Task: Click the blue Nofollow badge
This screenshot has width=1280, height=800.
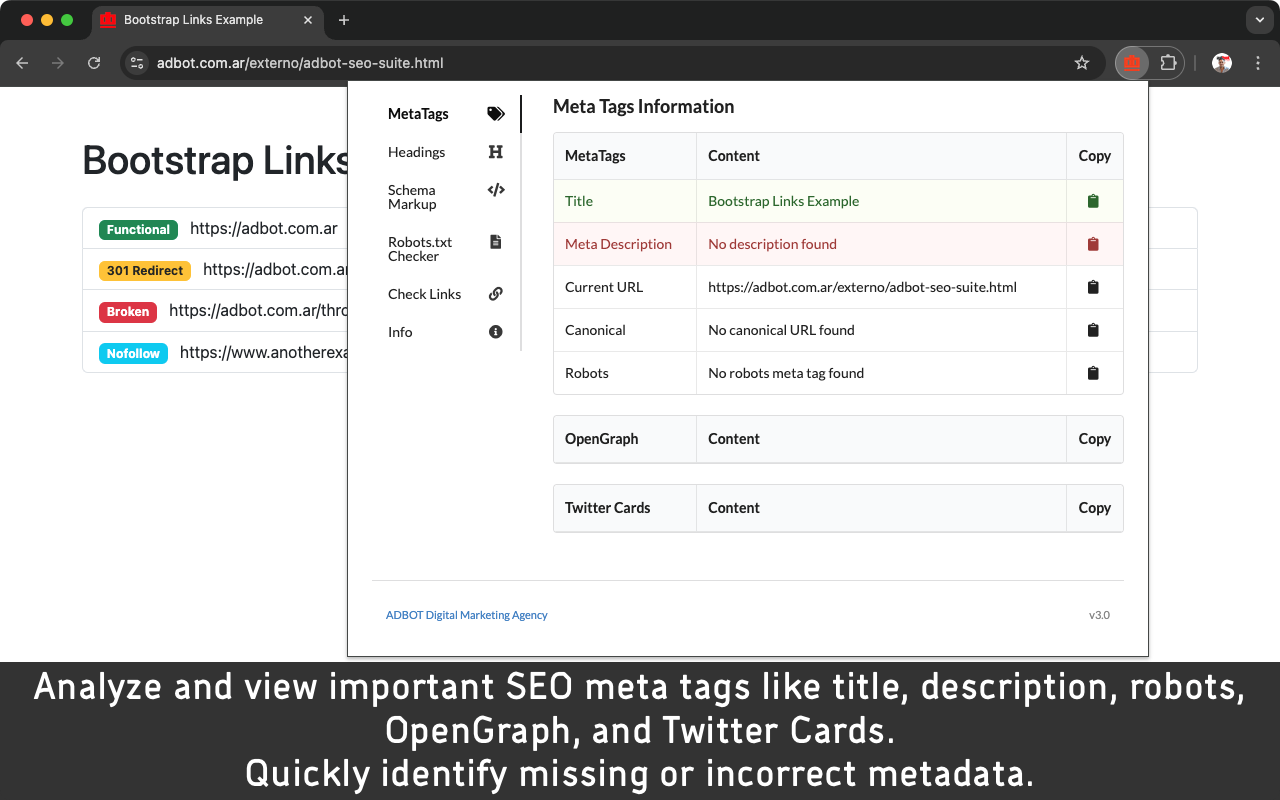Action: (133, 354)
